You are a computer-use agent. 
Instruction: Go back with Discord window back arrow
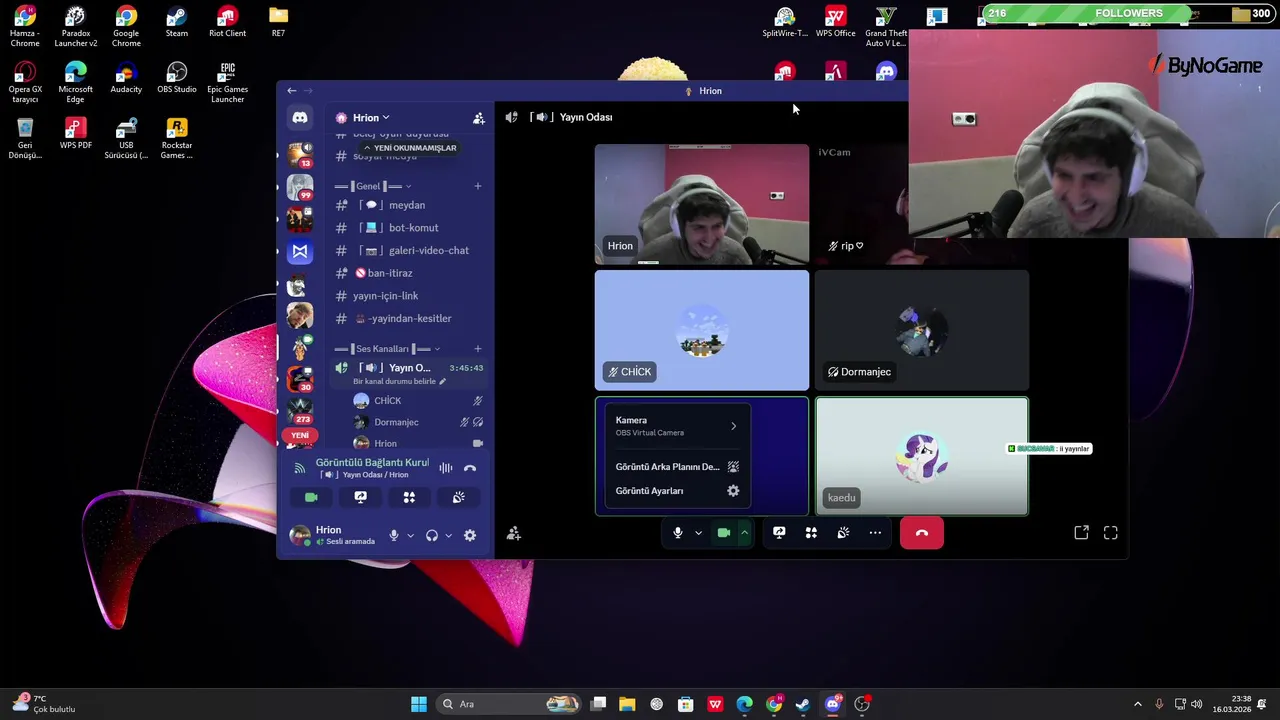click(291, 91)
